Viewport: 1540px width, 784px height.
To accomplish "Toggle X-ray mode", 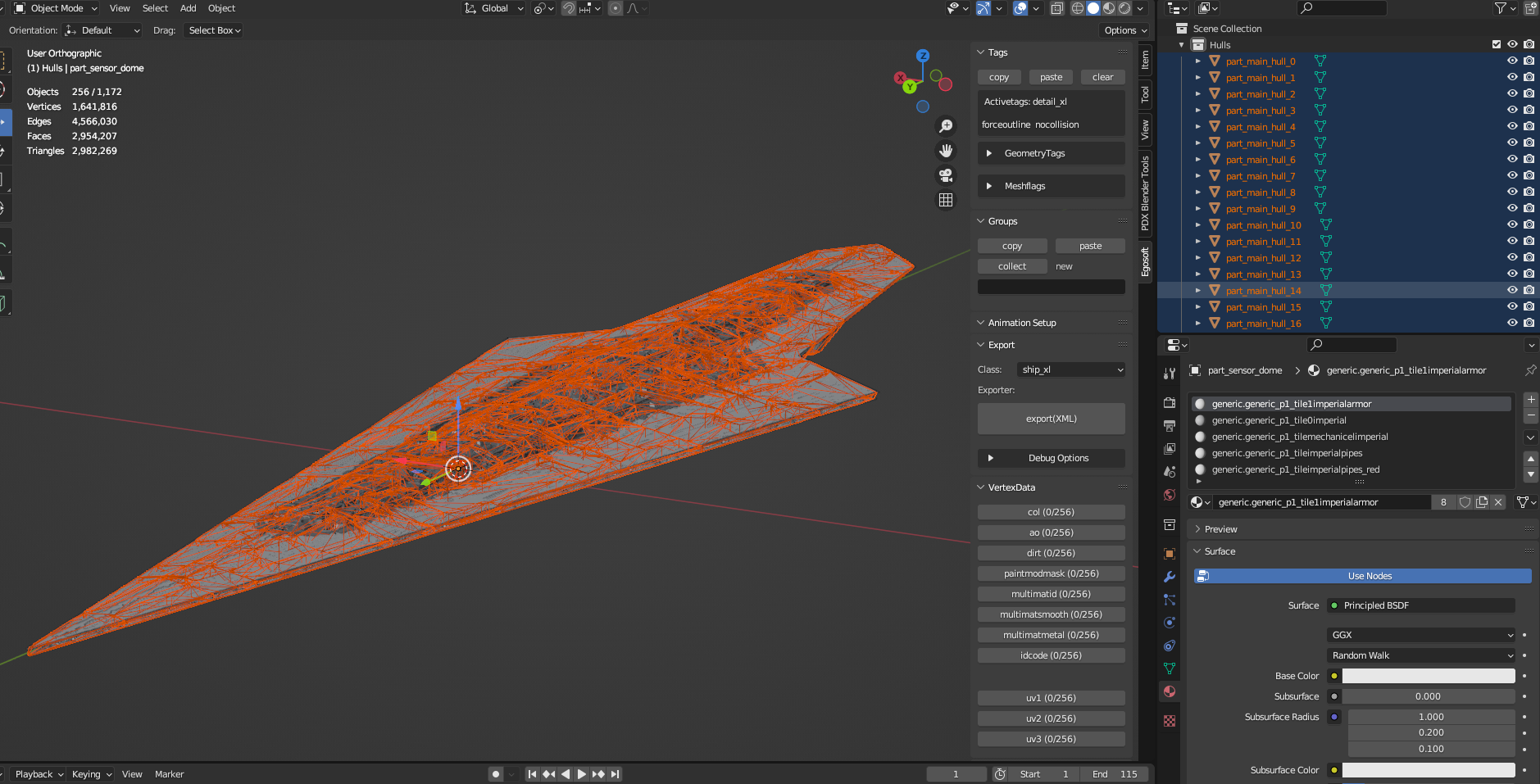I will click(x=1057, y=8).
